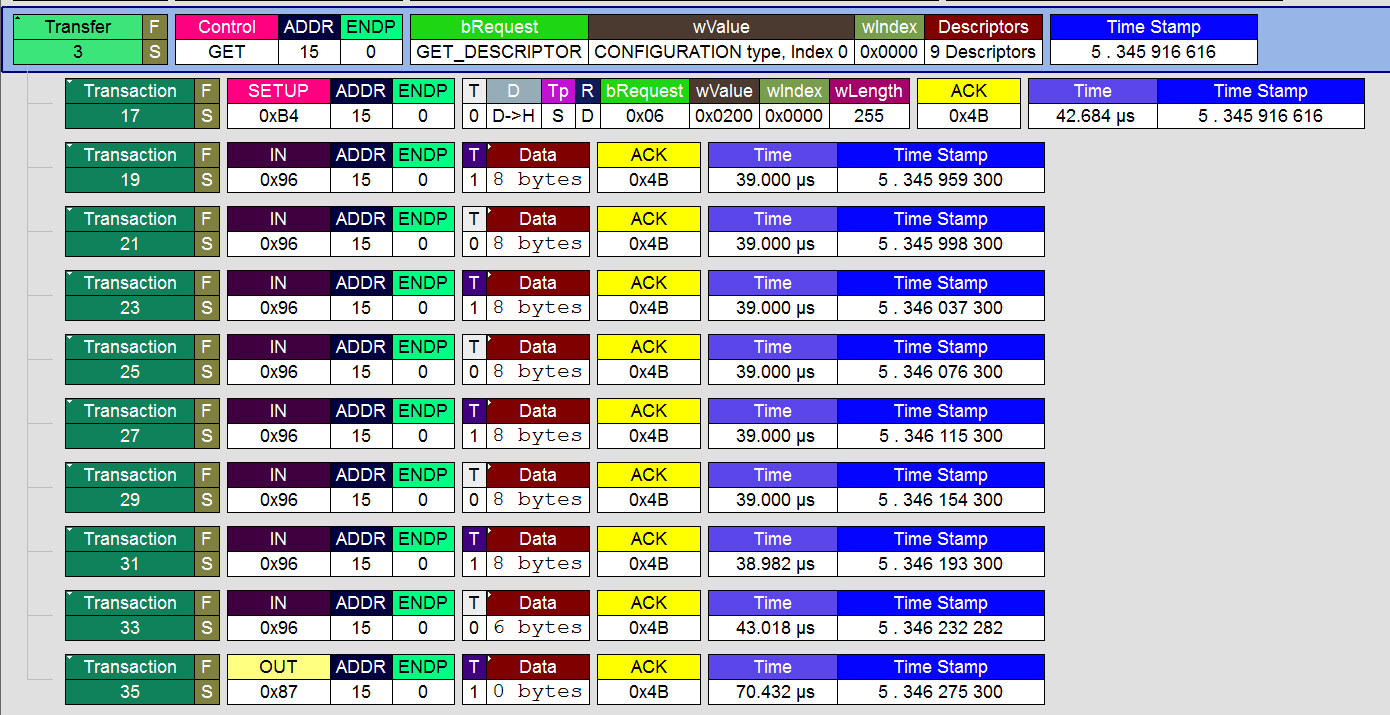Click the Tp S type cell in Transaction 17
Screen dimensions: 1390x715
tap(558, 103)
